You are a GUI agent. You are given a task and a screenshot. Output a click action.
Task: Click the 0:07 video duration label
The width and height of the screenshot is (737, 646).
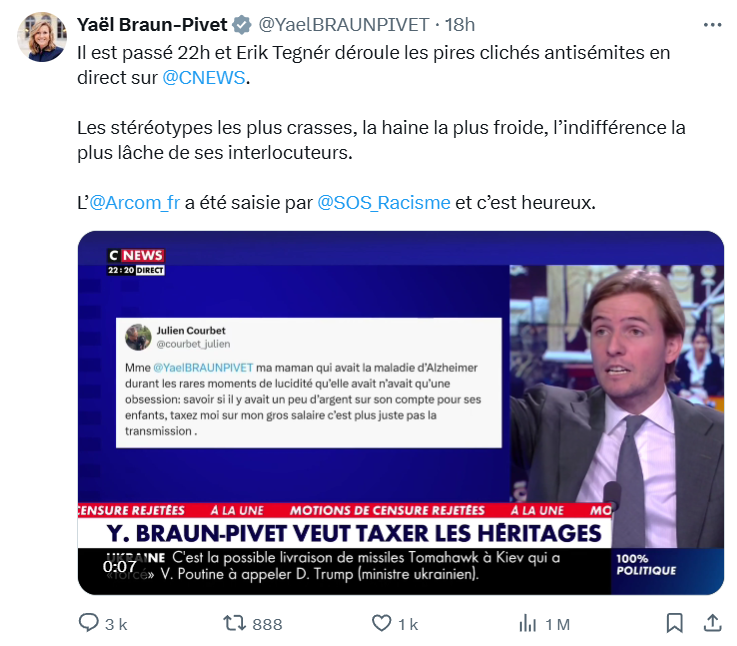point(119,566)
